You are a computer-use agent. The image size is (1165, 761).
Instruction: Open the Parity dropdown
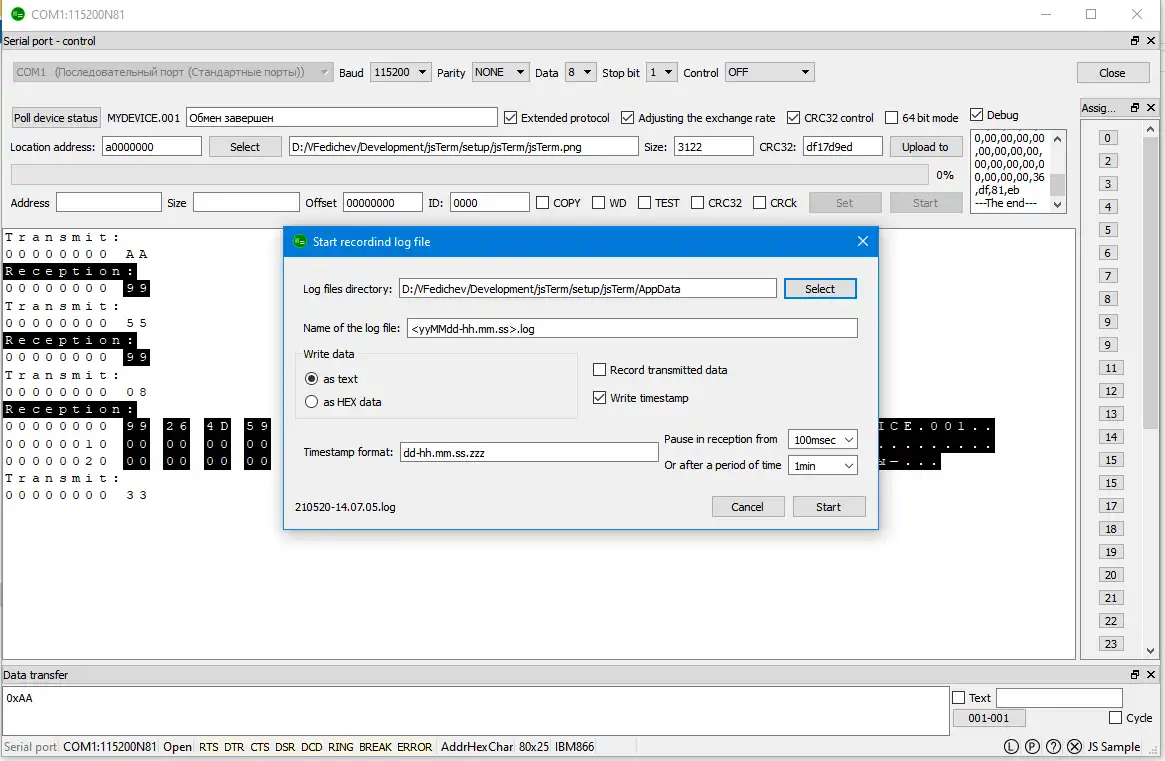(500, 72)
